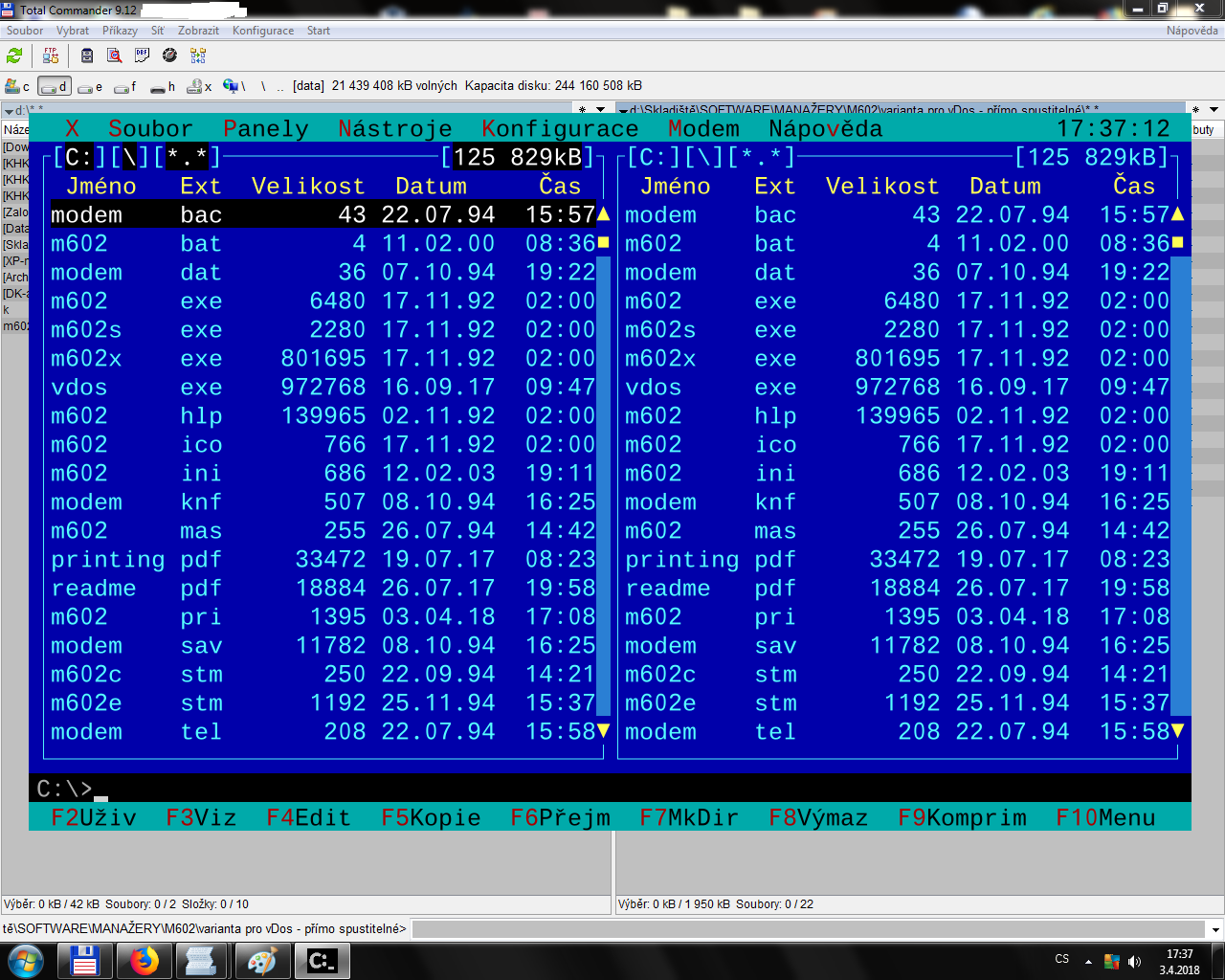Click the volume speaker tray icon
Screen dimensions: 1225x980
pos(1135,961)
